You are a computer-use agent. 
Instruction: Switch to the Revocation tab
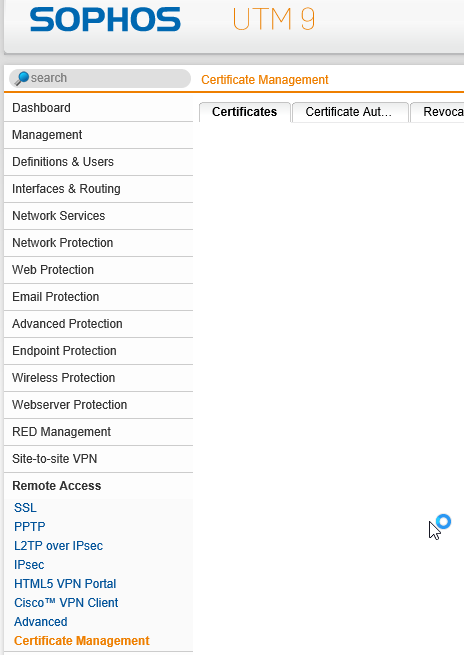click(x=438, y=112)
